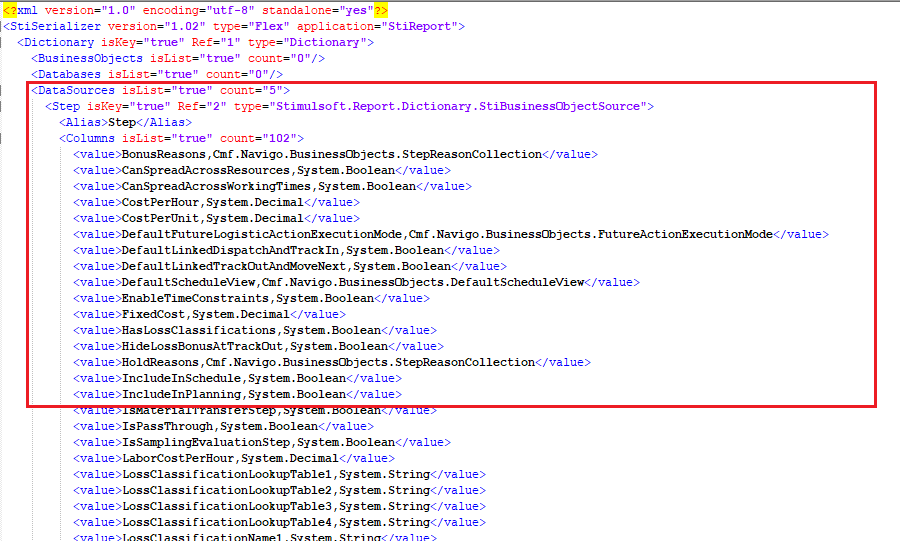Click the FutureActionExecutionMode type name
The width and height of the screenshot is (900, 541).
(x=685, y=235)
